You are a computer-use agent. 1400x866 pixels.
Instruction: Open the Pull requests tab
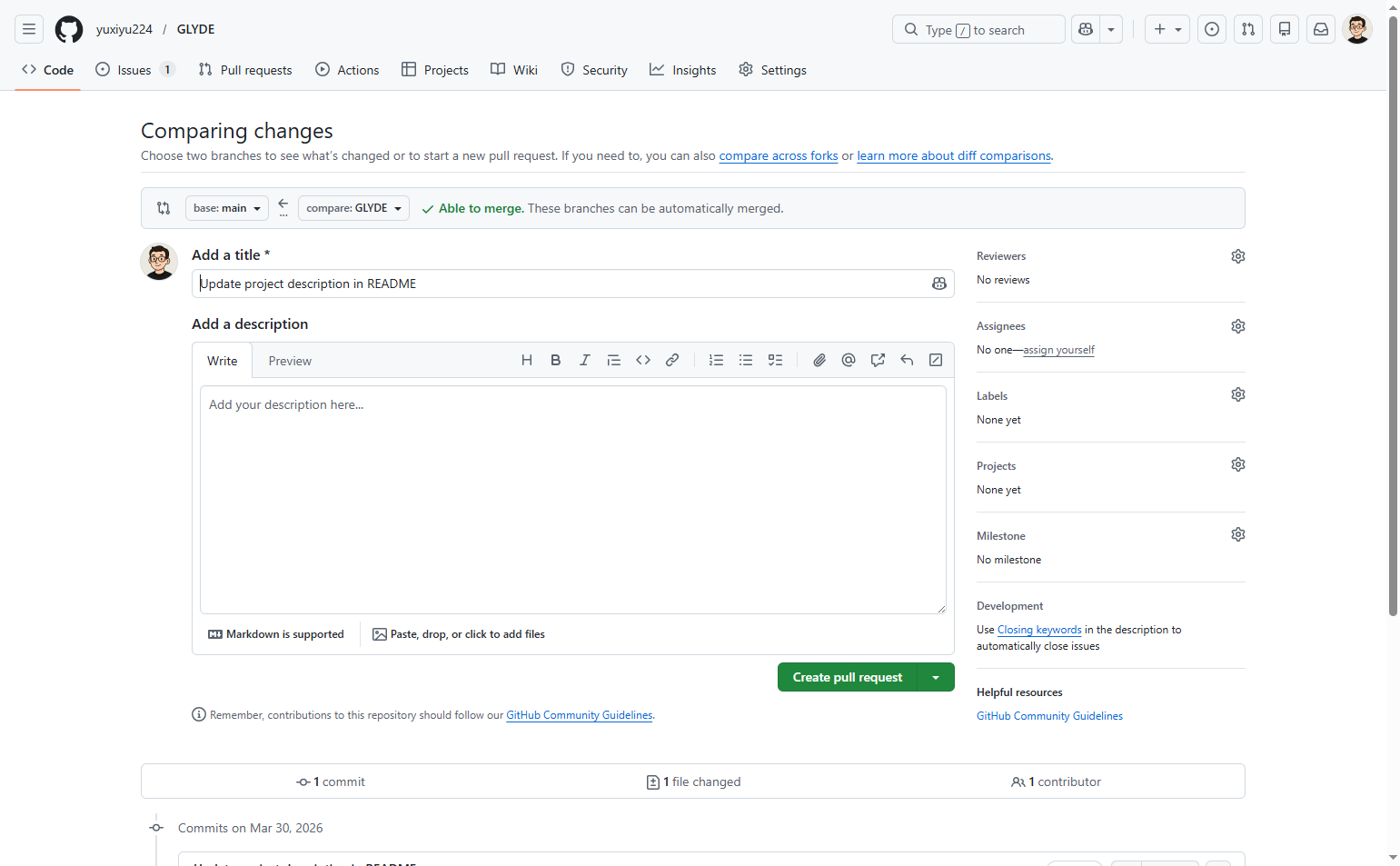(x=245, y=70)
